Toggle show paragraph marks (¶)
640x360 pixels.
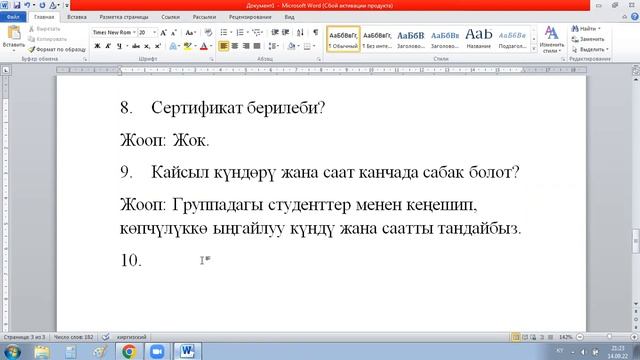(316, 32)
